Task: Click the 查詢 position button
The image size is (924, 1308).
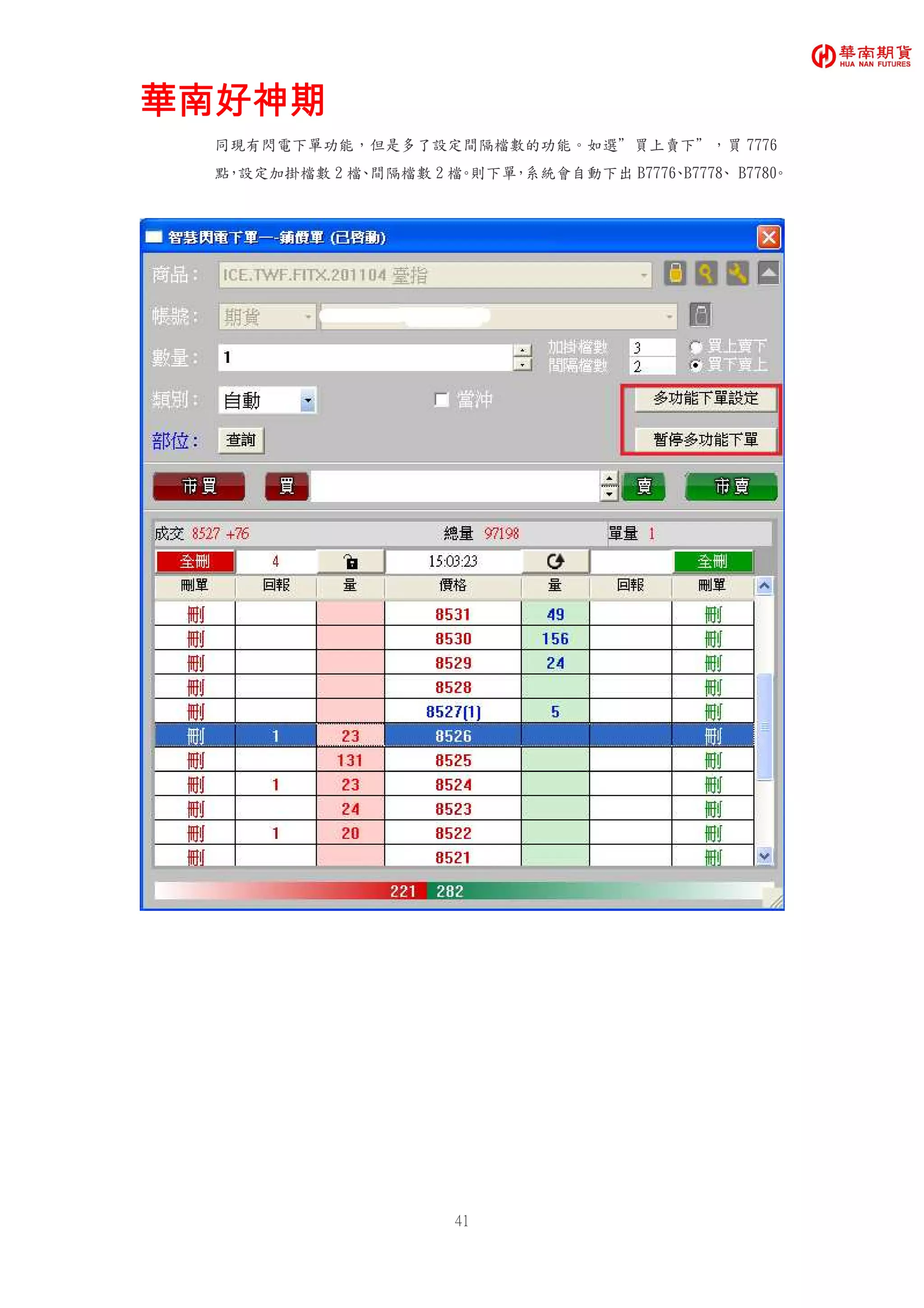Action: coord(241,441)
